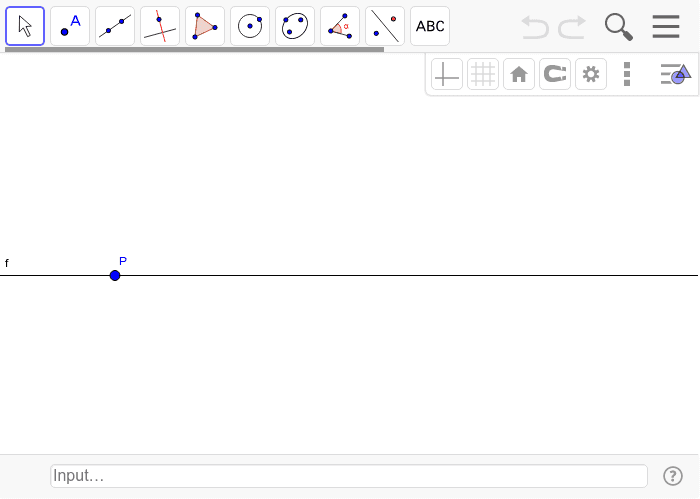The width and height of the screenshot is (700, 499).
Task: Click point P on the line
Action: pyautogui.click(x=115, y=275)
